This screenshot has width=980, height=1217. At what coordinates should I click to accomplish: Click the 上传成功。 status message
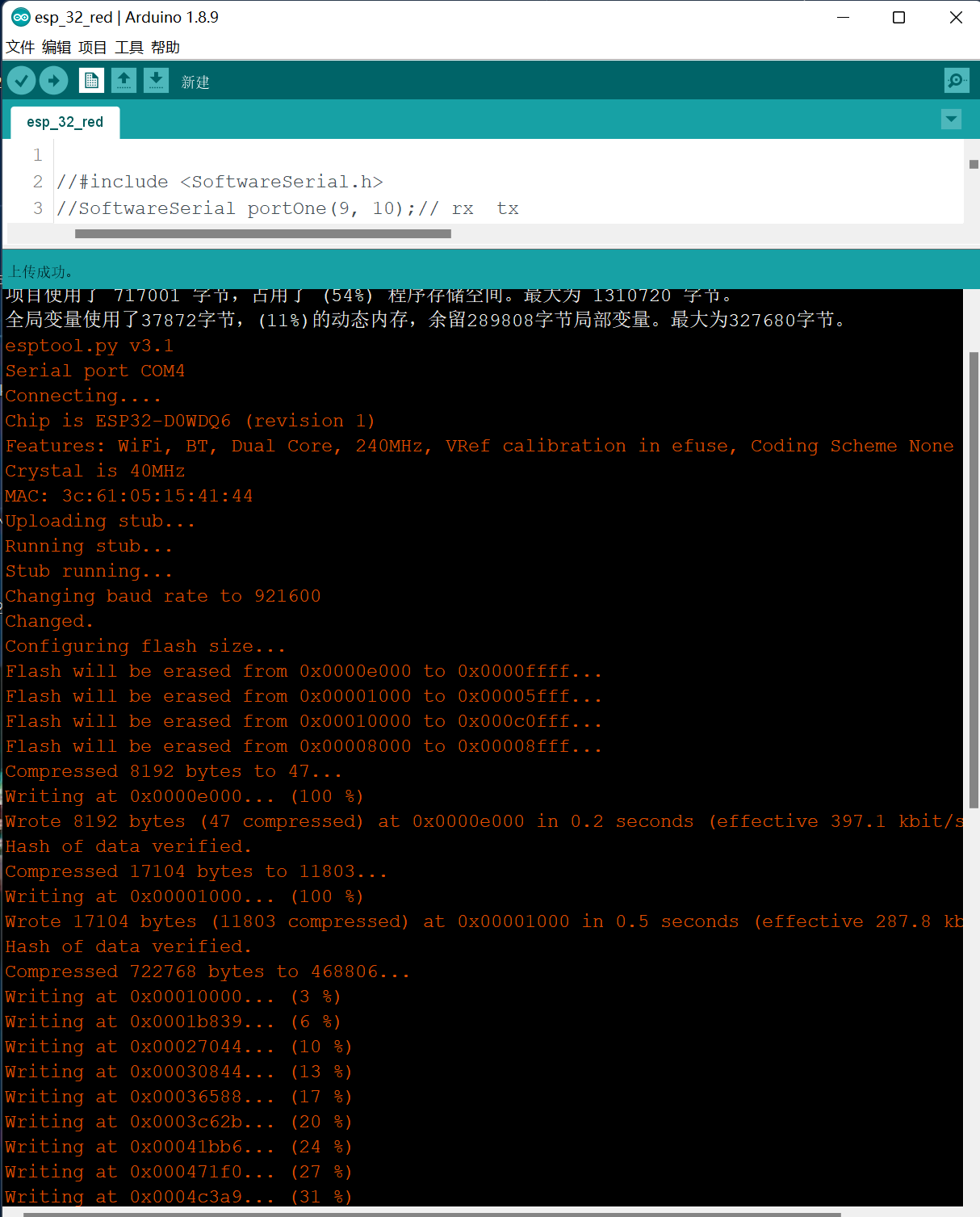coord(41,272)
